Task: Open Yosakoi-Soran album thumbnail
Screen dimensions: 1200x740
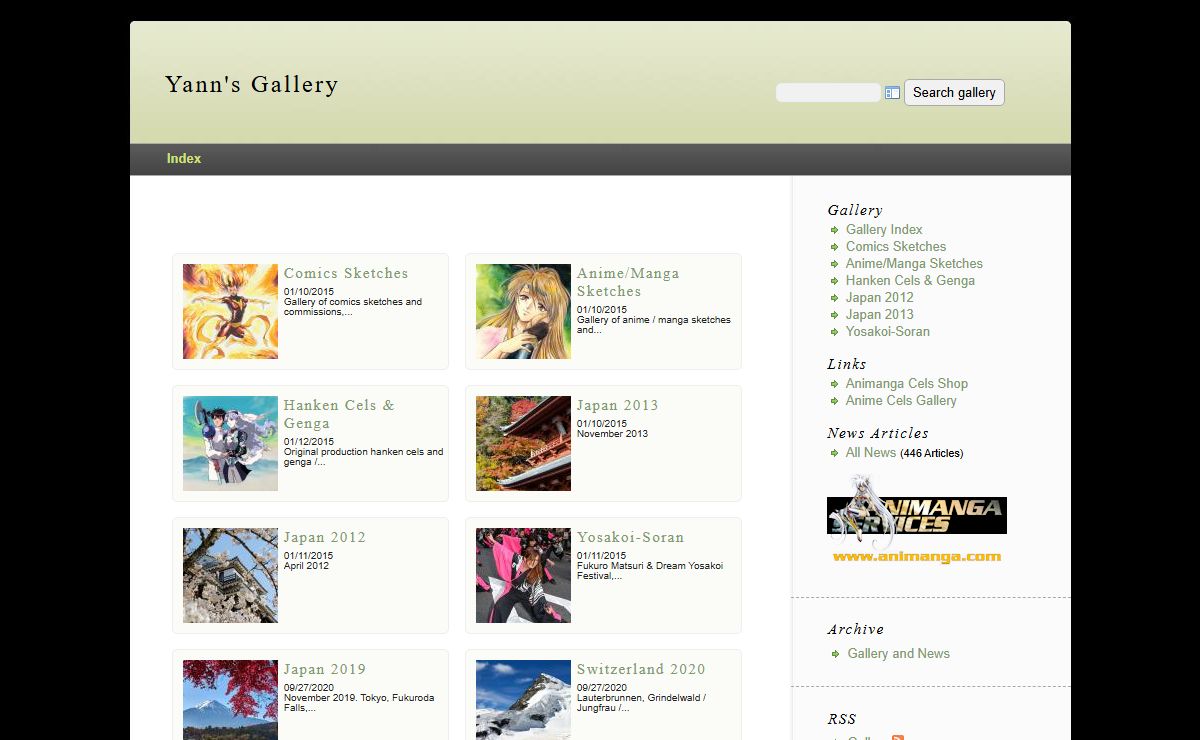Action: coord(523,575)
